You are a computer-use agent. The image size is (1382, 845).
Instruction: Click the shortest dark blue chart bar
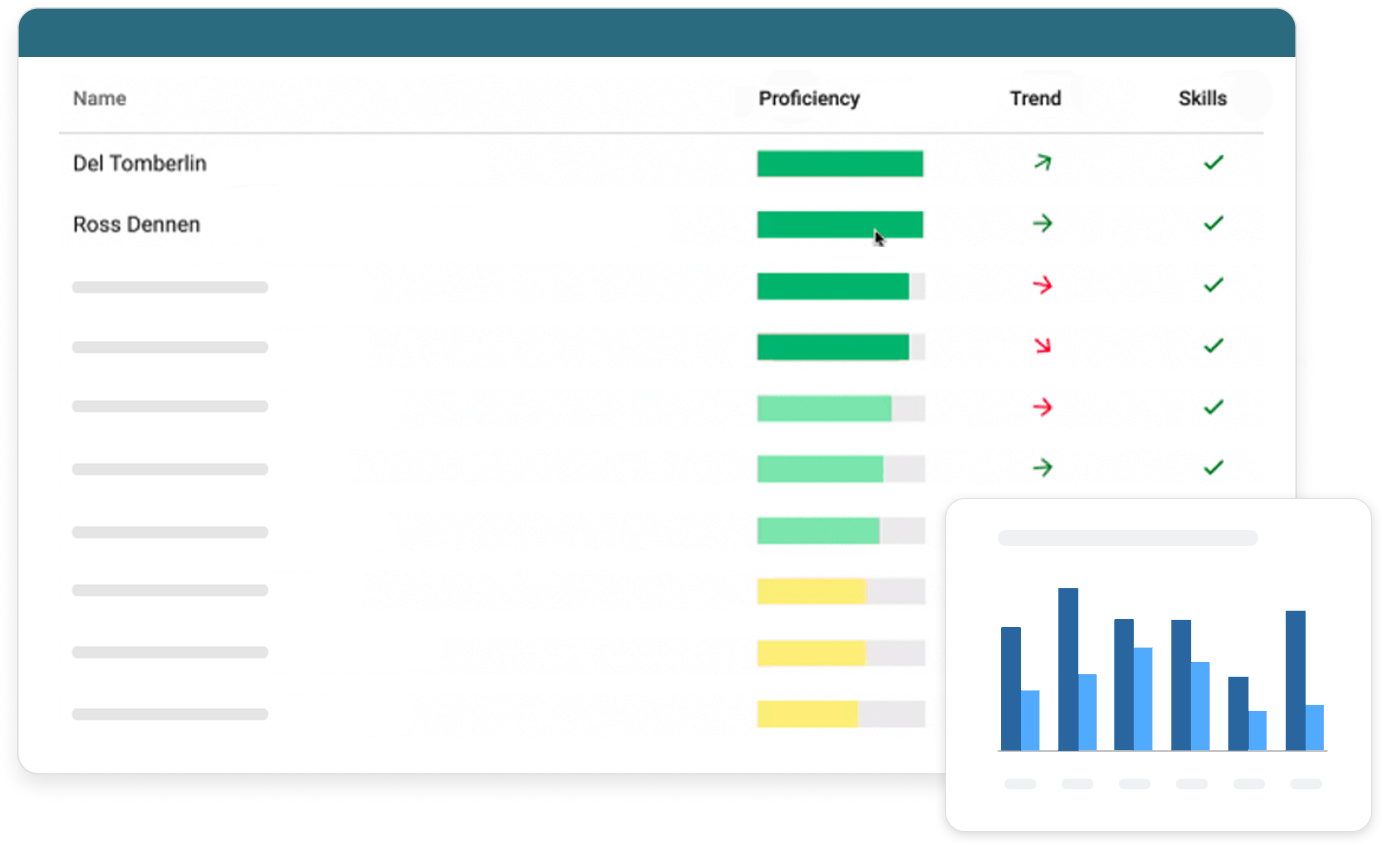coord(1238,713)
